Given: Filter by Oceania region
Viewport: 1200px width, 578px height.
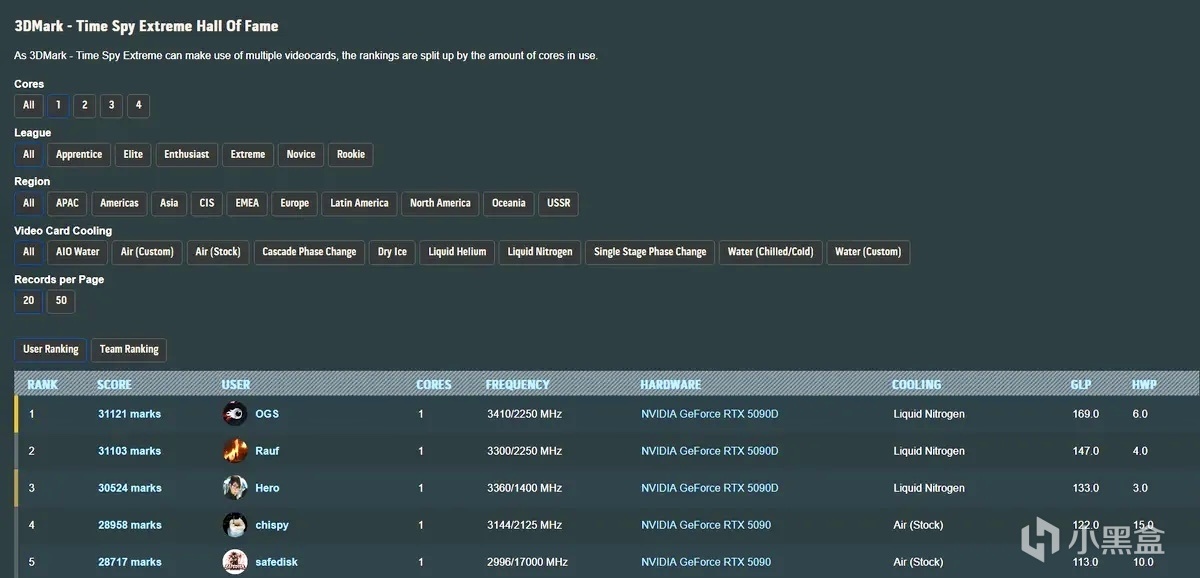Looking at the screenshot, I should [508, 203].
